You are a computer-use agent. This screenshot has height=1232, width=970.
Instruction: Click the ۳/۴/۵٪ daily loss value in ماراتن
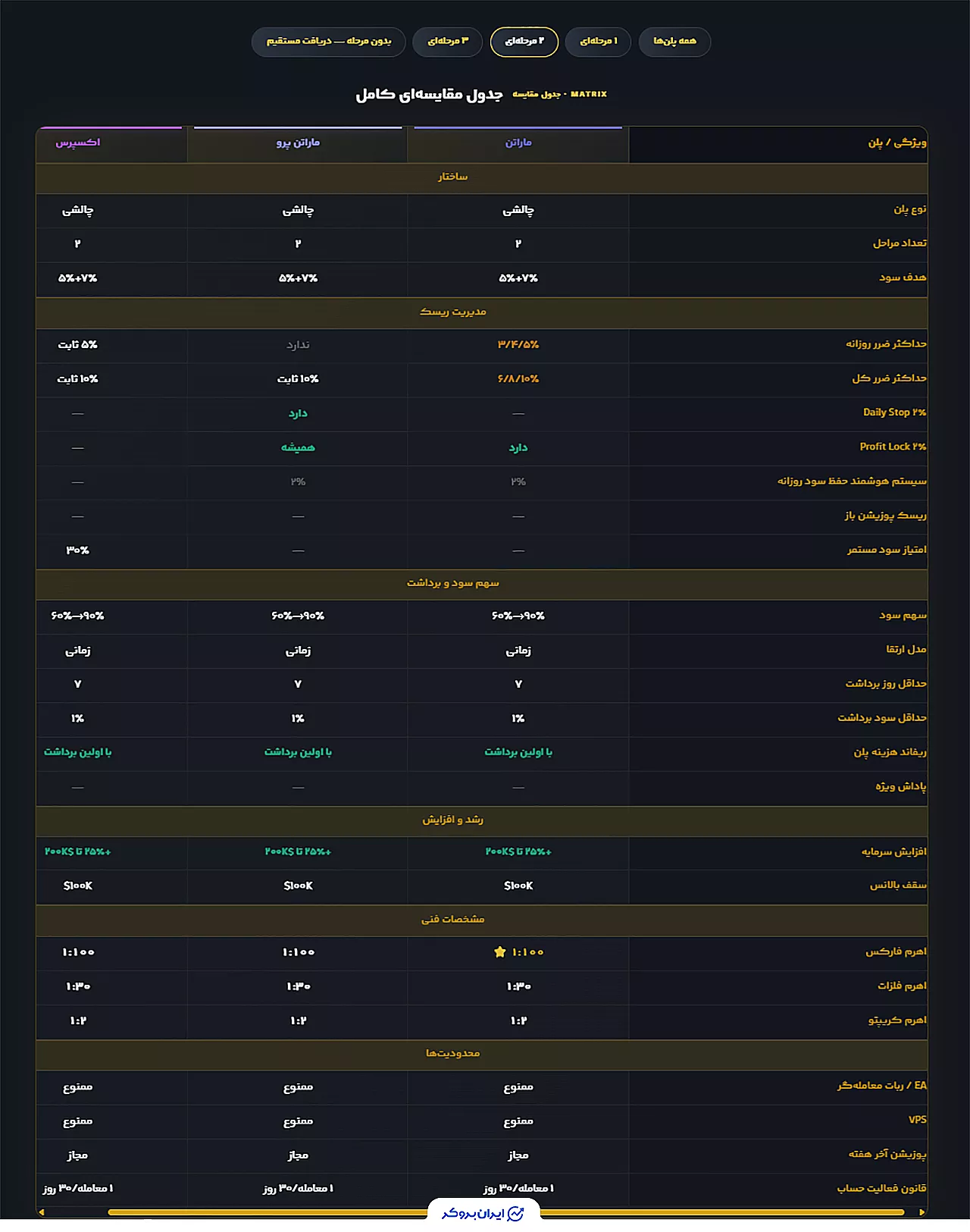518,345
